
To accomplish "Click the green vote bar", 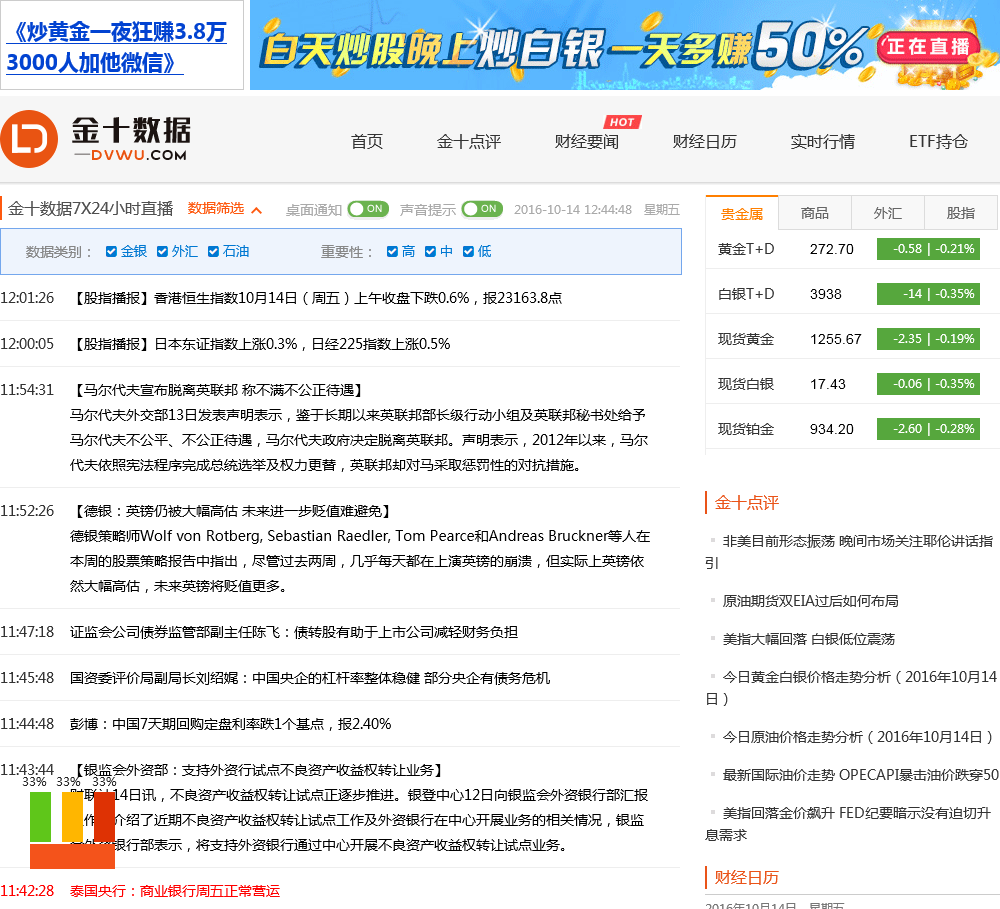I will (40, 817).
